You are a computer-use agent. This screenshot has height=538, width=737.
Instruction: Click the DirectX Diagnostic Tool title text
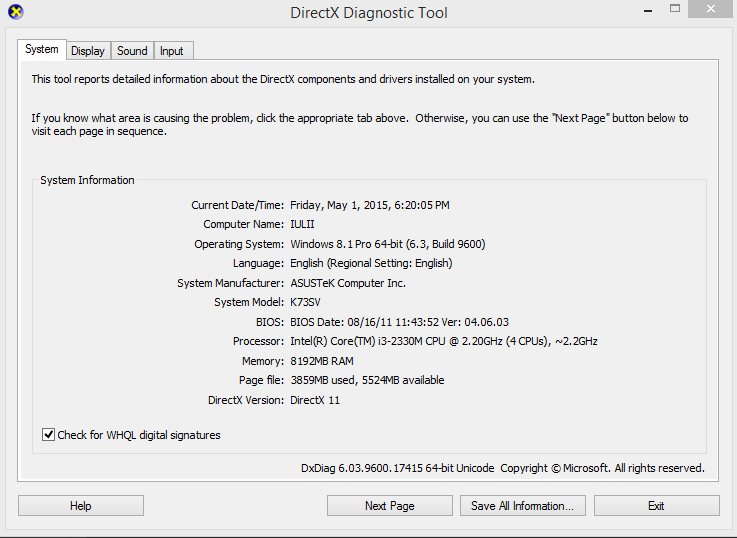[368, 12]
